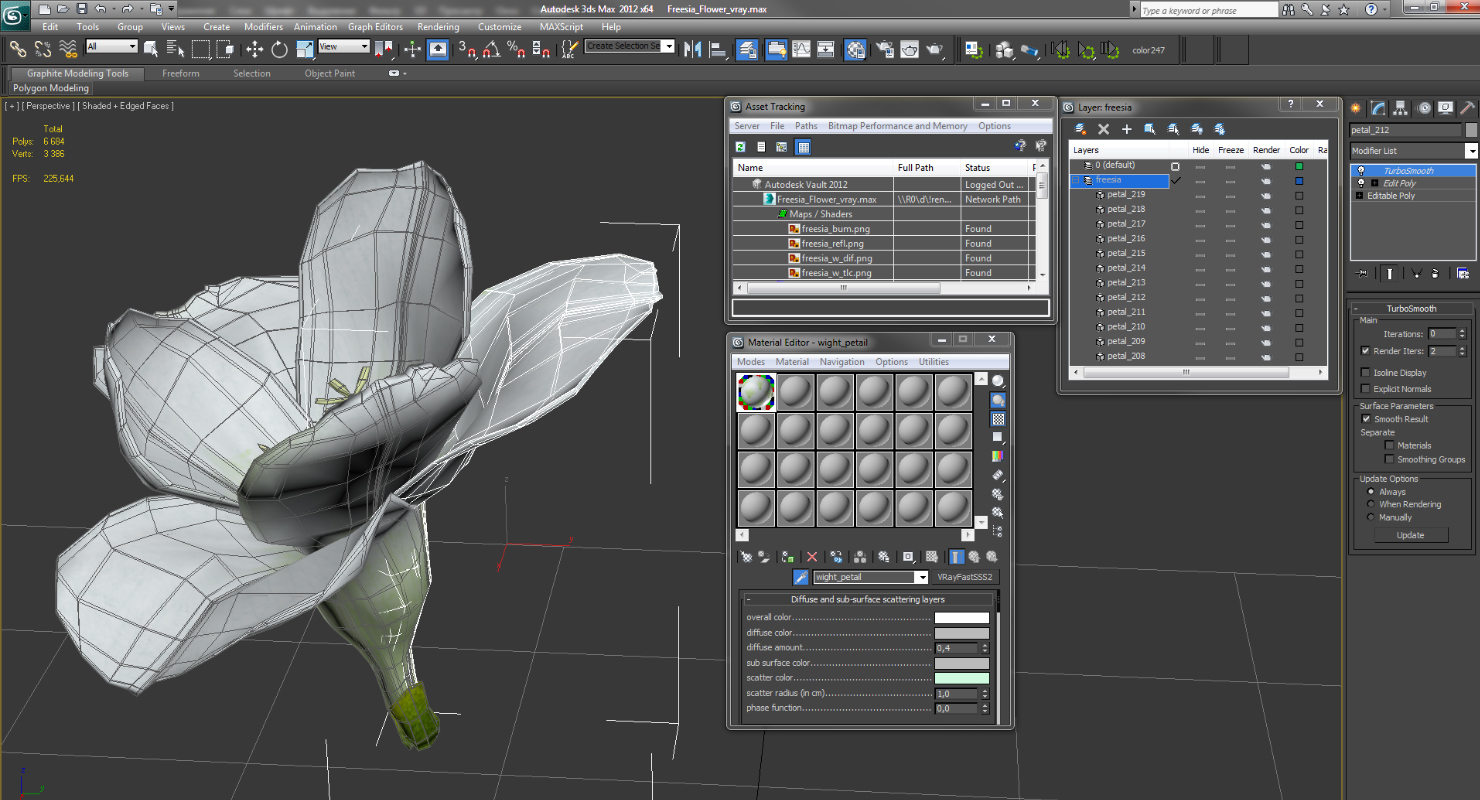Click the Update button
Screen dimensions: 1480x800
coord(1410,535)
